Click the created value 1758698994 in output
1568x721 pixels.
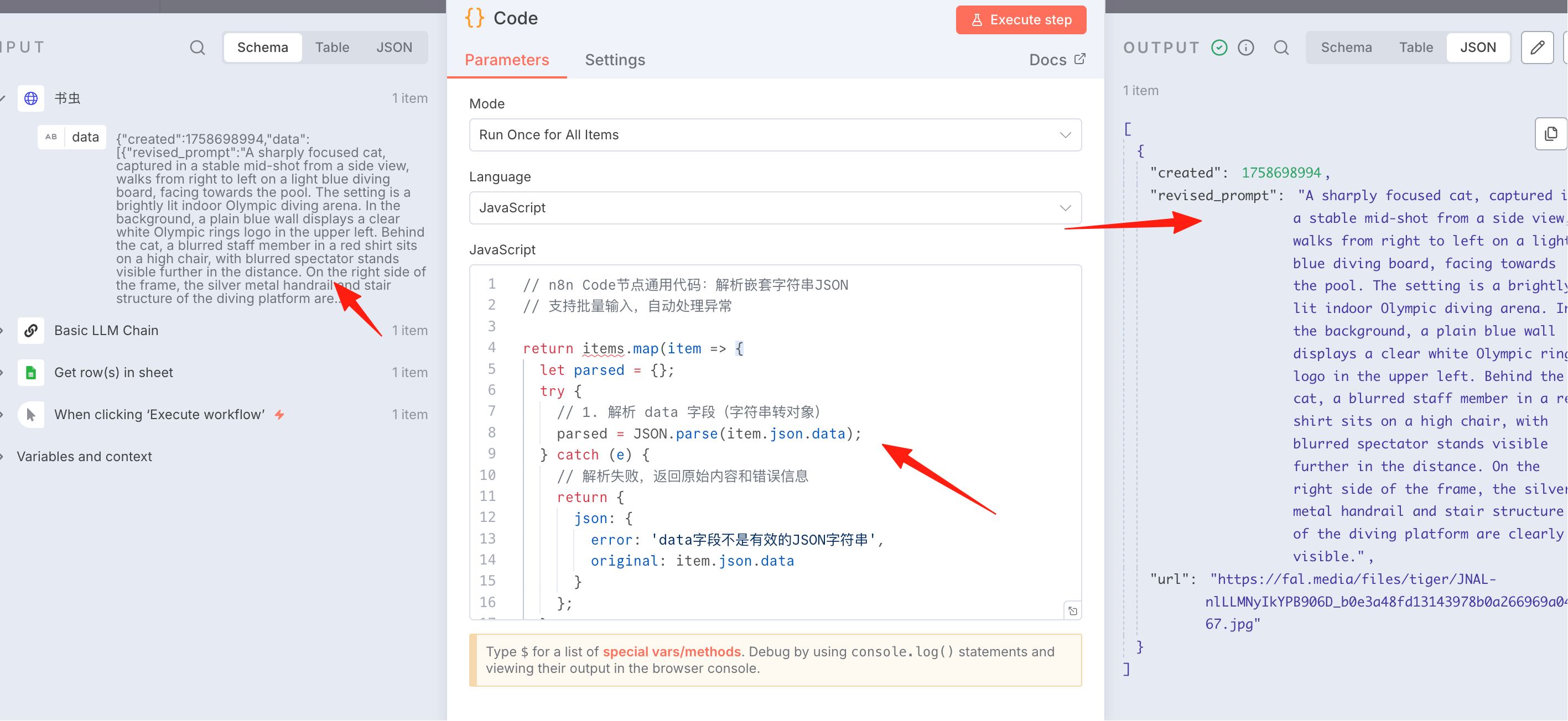pyautogui.click(x=1281, y=173)
